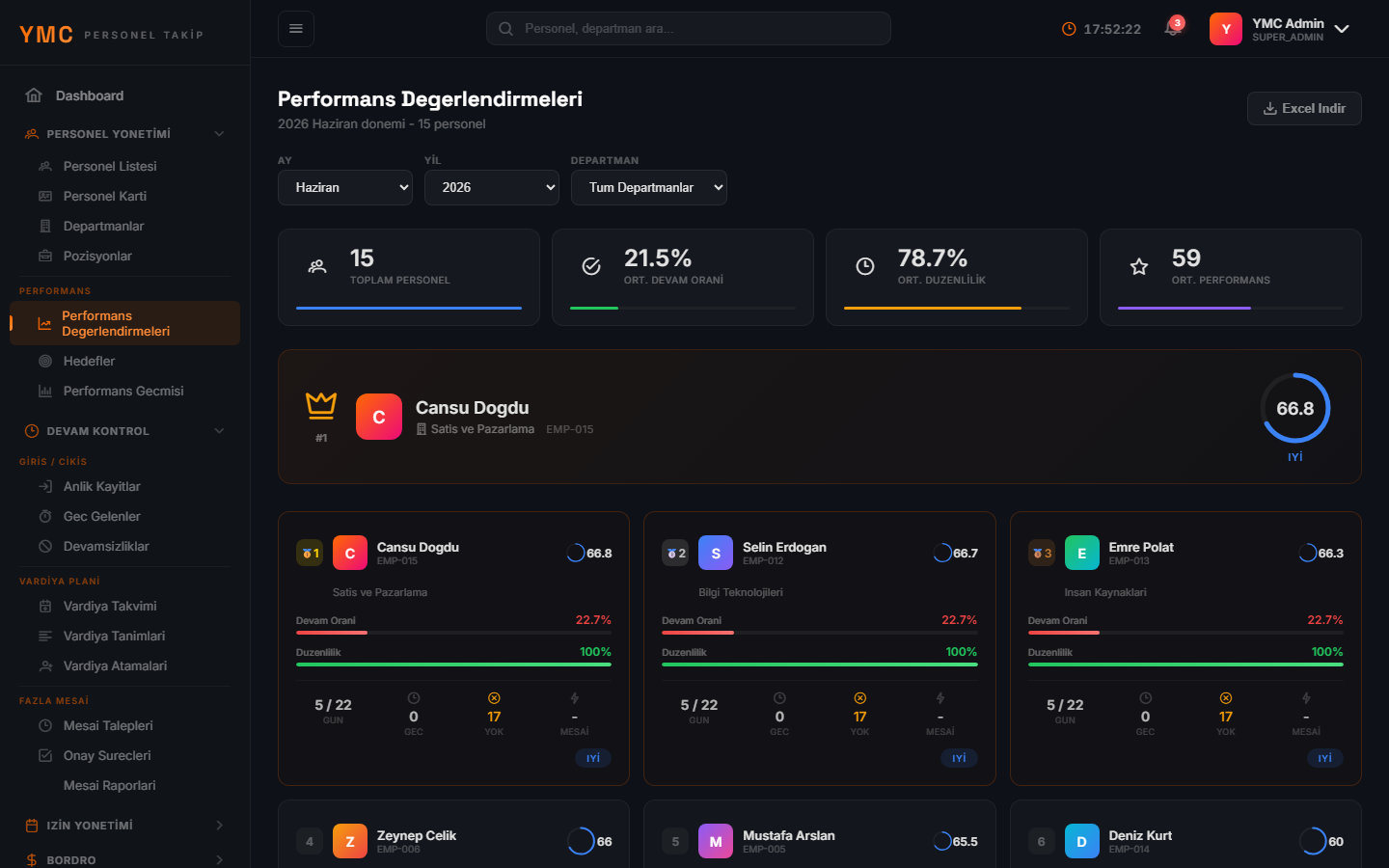Open the Ay month dropdown set to Haziran
1389x868 pixels.
pyautogui.click(x=345, y=187)
